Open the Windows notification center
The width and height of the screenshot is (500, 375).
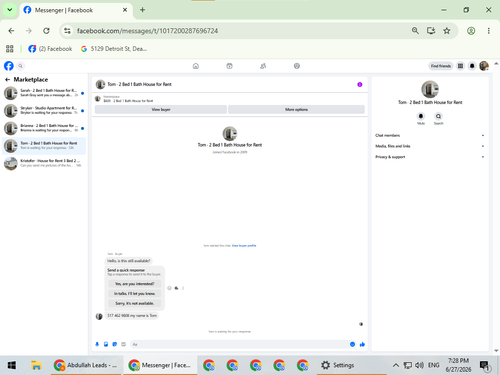point(485,365)
